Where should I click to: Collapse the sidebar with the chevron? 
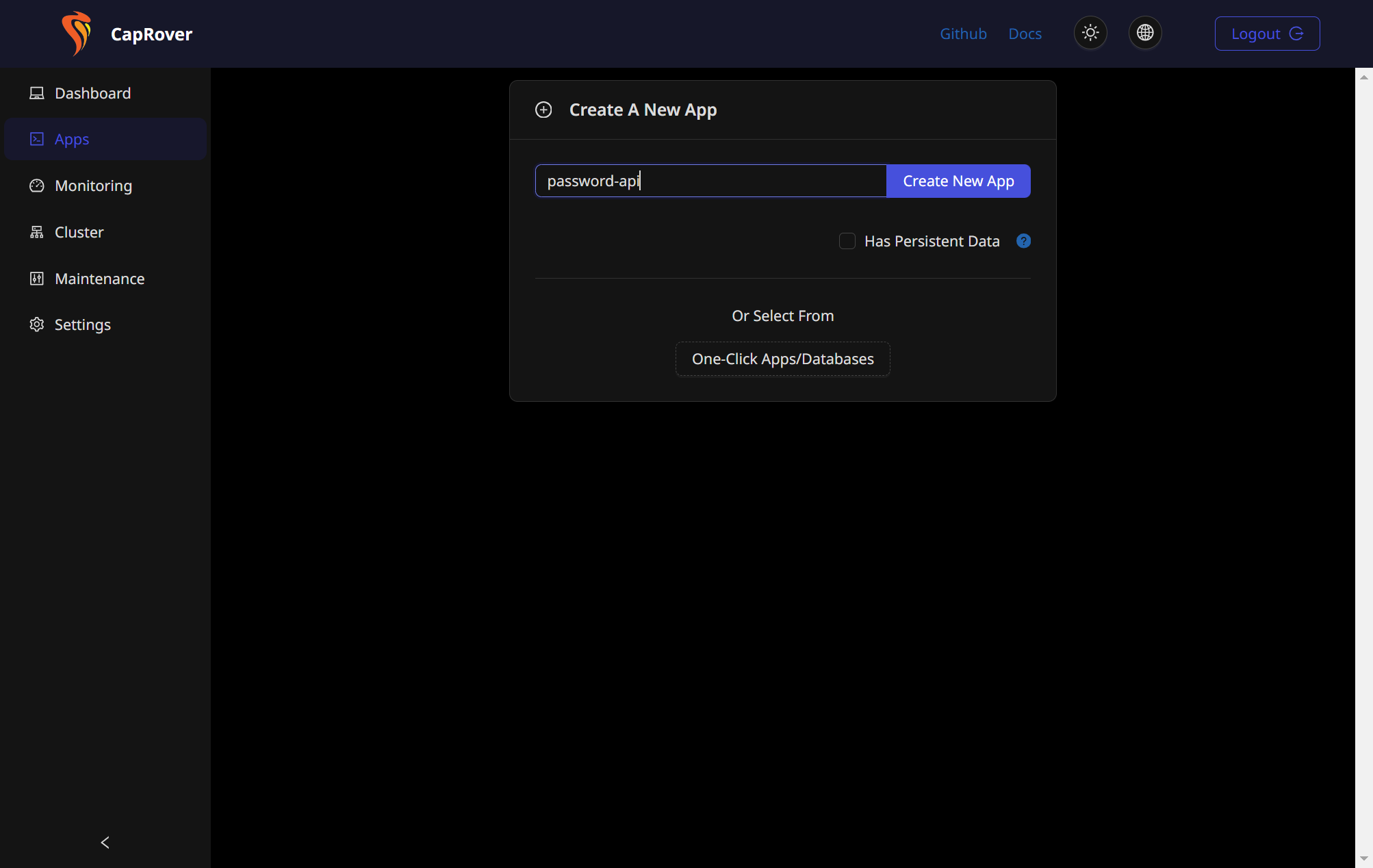pyautogui.click(x=105, y=843)
